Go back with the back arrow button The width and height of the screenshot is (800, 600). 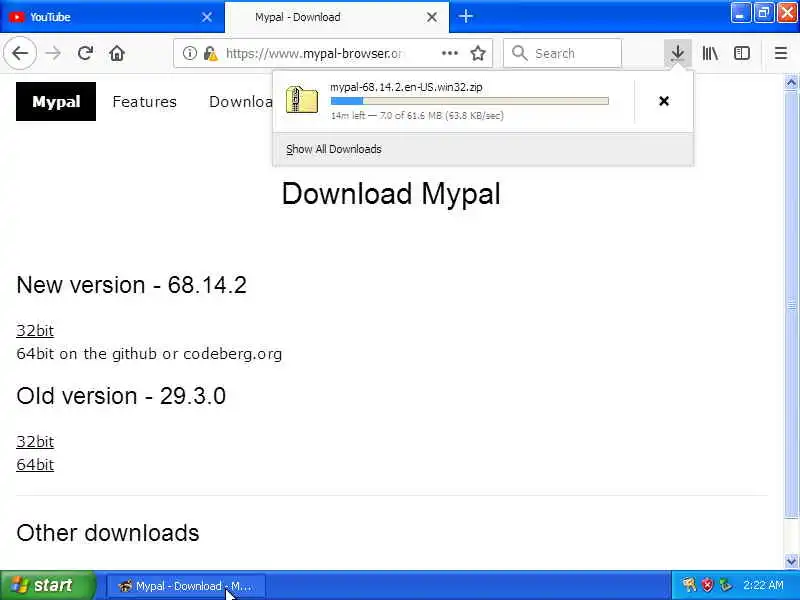click(x=20, y=53)
